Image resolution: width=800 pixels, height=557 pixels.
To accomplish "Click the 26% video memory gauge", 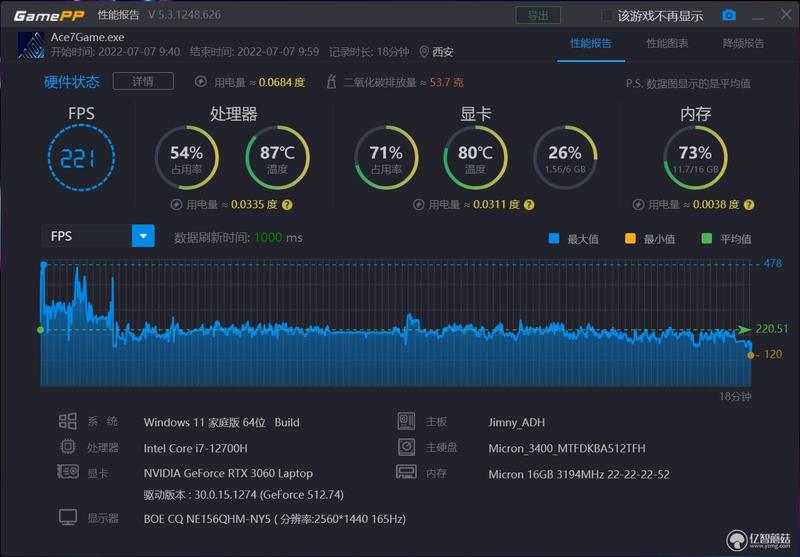I will coord(565,158).
